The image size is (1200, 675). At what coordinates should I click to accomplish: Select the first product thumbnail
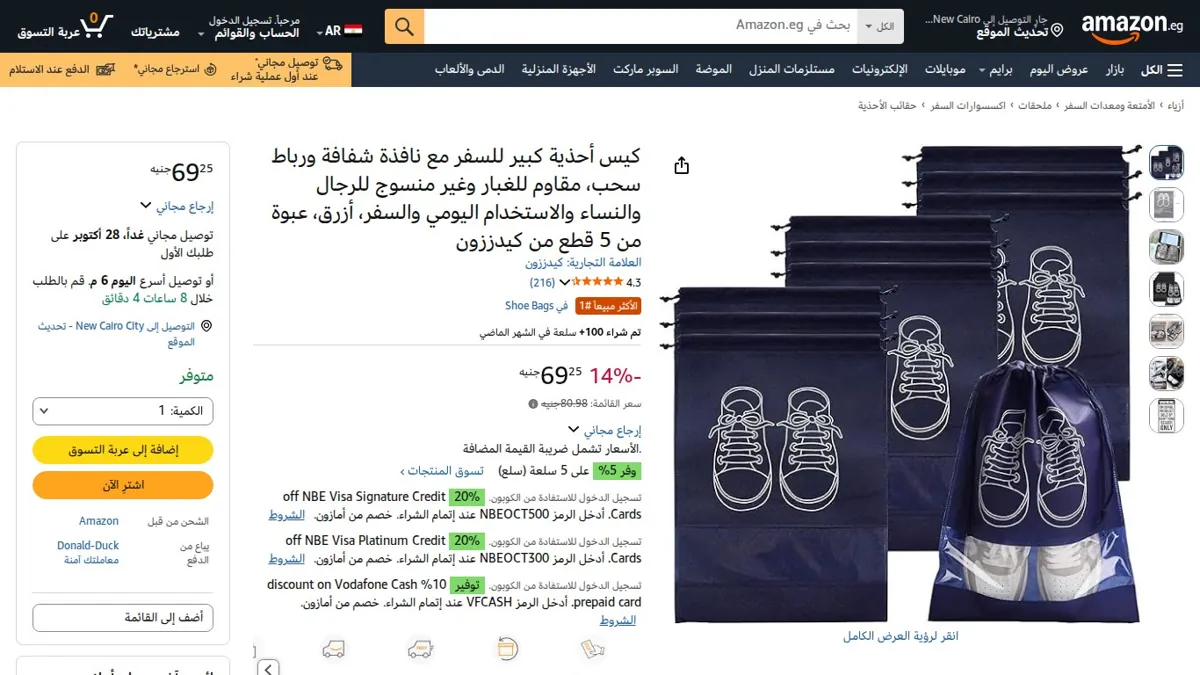pyautogui.click(x=1166, y=162)
